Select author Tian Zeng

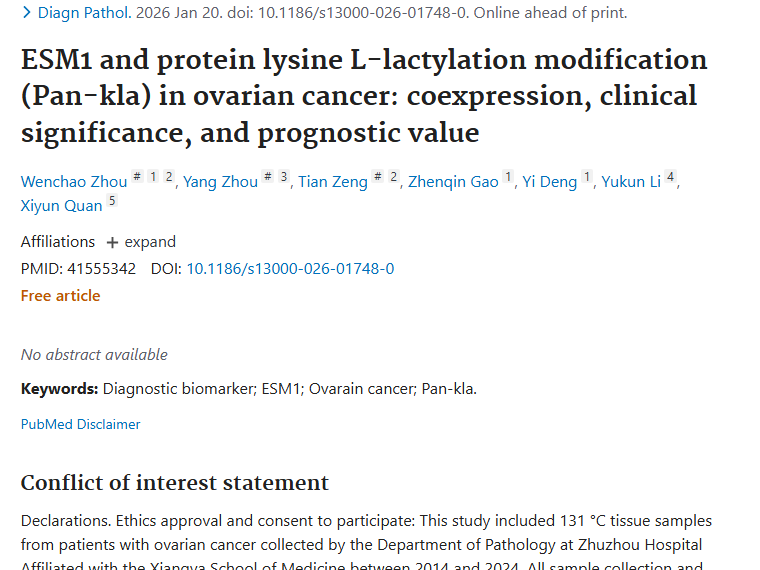[x=333, y=182]
